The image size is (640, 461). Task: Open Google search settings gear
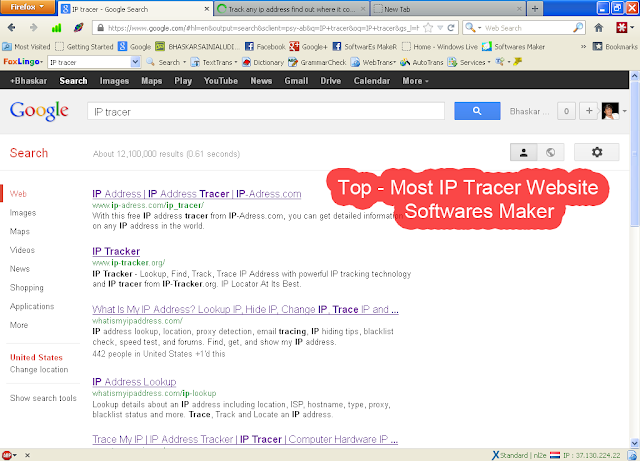pyautogui.click(x=597, y=152)
